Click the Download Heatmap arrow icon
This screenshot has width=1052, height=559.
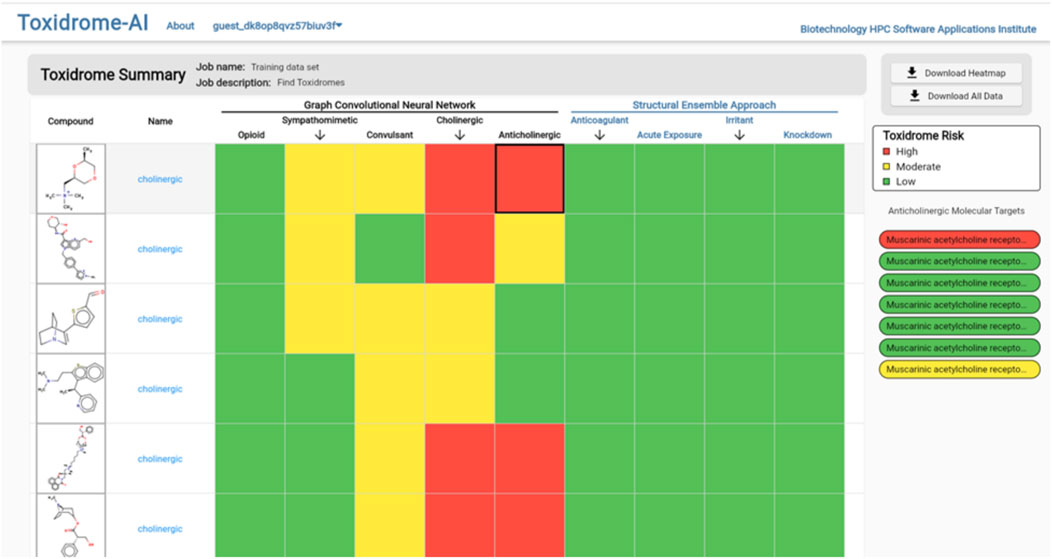click(911, 72)
